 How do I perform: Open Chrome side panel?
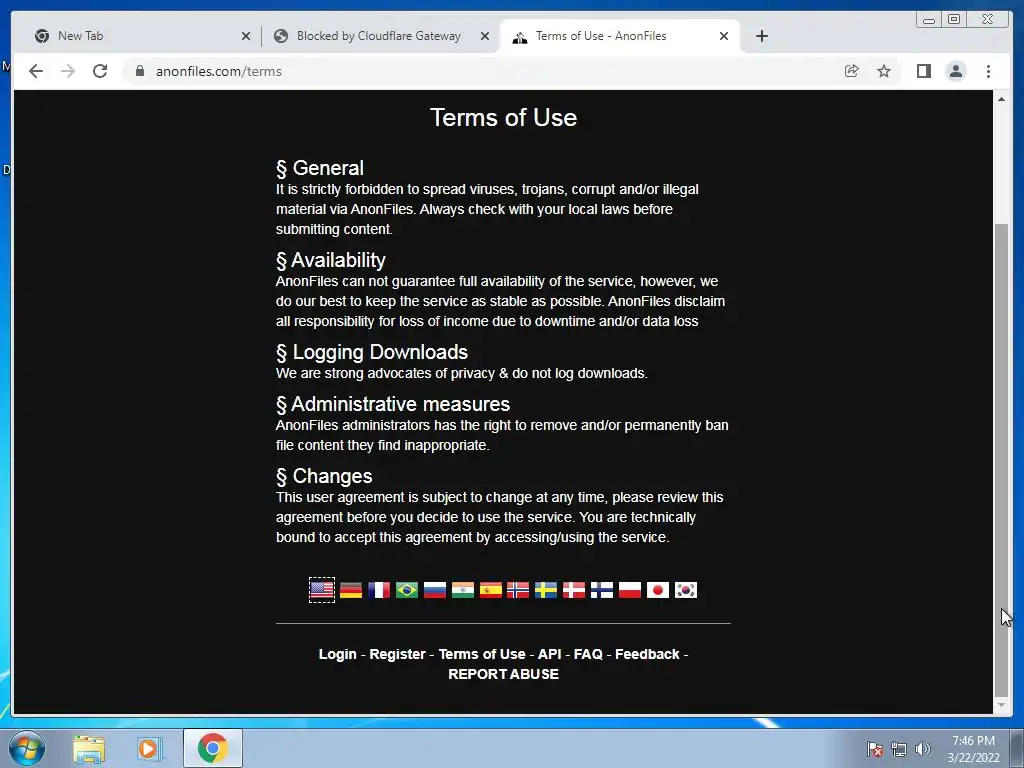point(923,71)
